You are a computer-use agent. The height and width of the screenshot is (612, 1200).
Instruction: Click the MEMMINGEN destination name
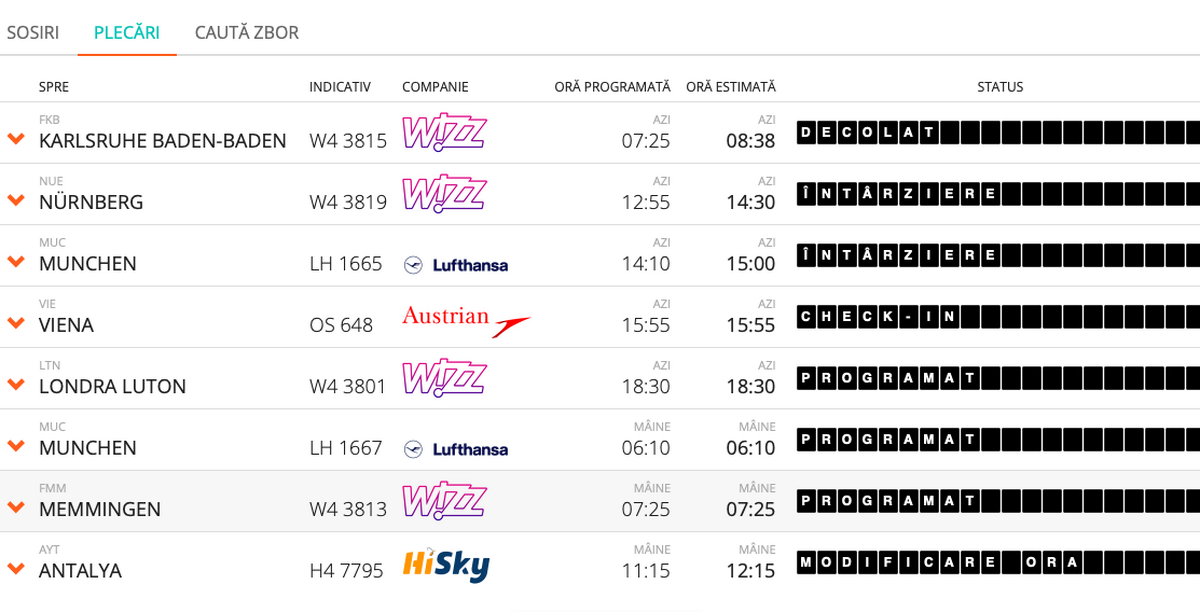pyautogui.click(x=100, y=509)
